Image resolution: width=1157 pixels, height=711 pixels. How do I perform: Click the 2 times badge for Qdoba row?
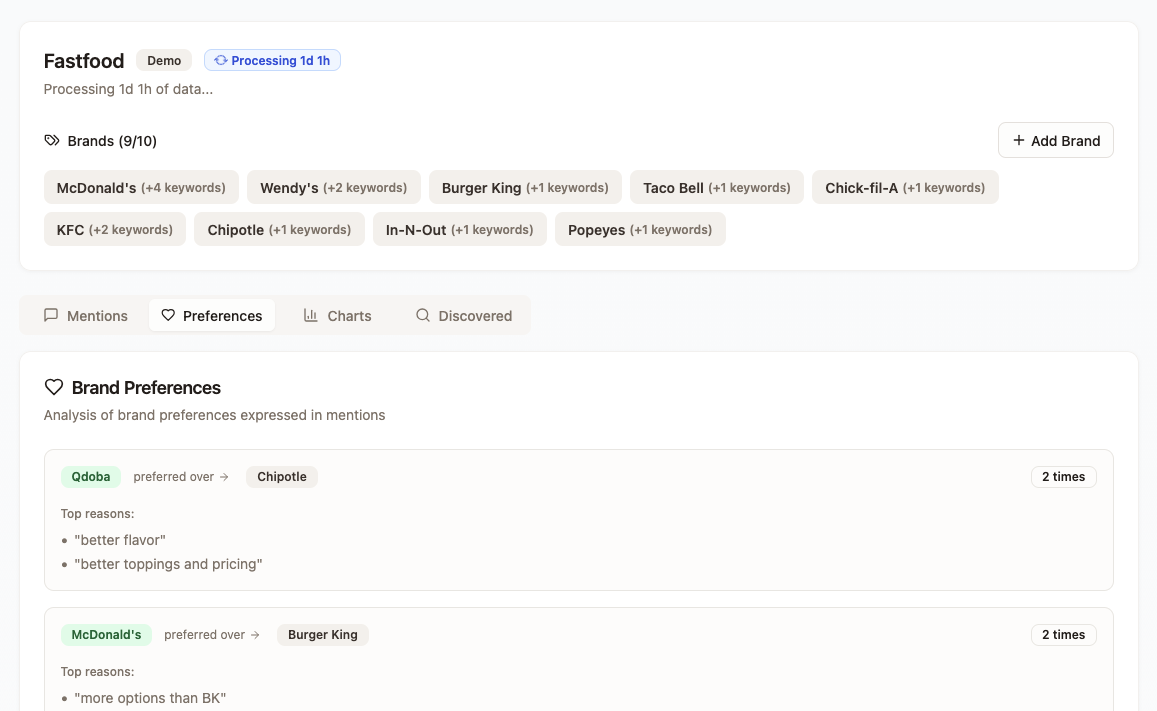pos(1063,477)
